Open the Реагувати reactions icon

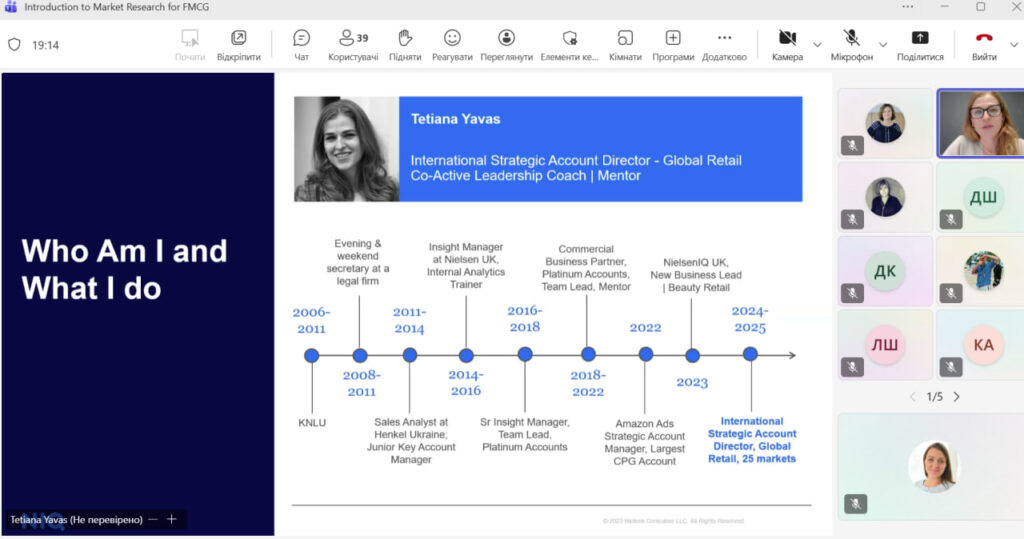coord(452,44)
